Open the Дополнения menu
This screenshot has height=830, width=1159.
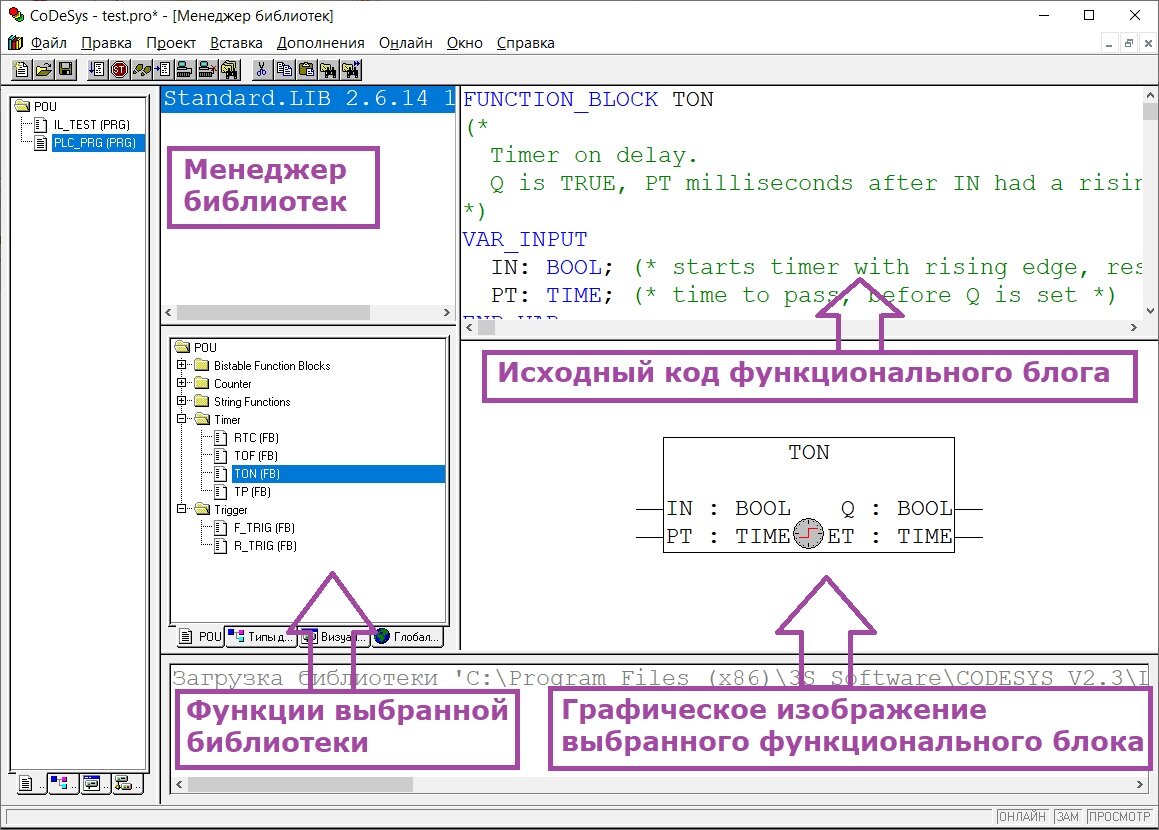tap(321, 43)
